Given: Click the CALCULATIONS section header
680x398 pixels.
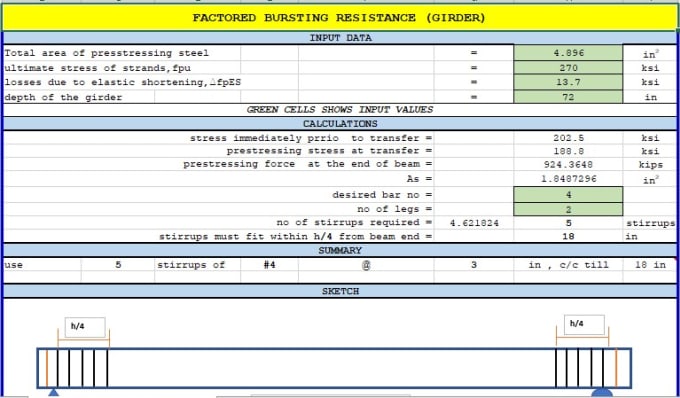Looking at the screenshot, I should [x=340, y=124].
